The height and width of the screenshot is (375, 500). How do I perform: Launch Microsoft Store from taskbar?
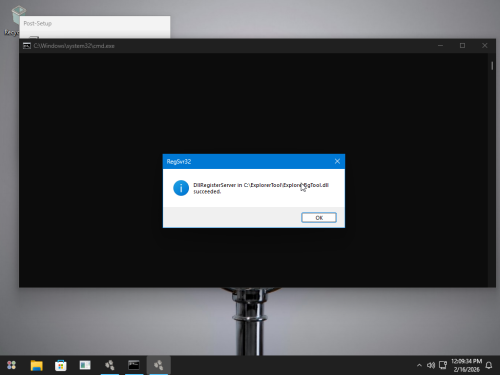click(x=61, y=365)
